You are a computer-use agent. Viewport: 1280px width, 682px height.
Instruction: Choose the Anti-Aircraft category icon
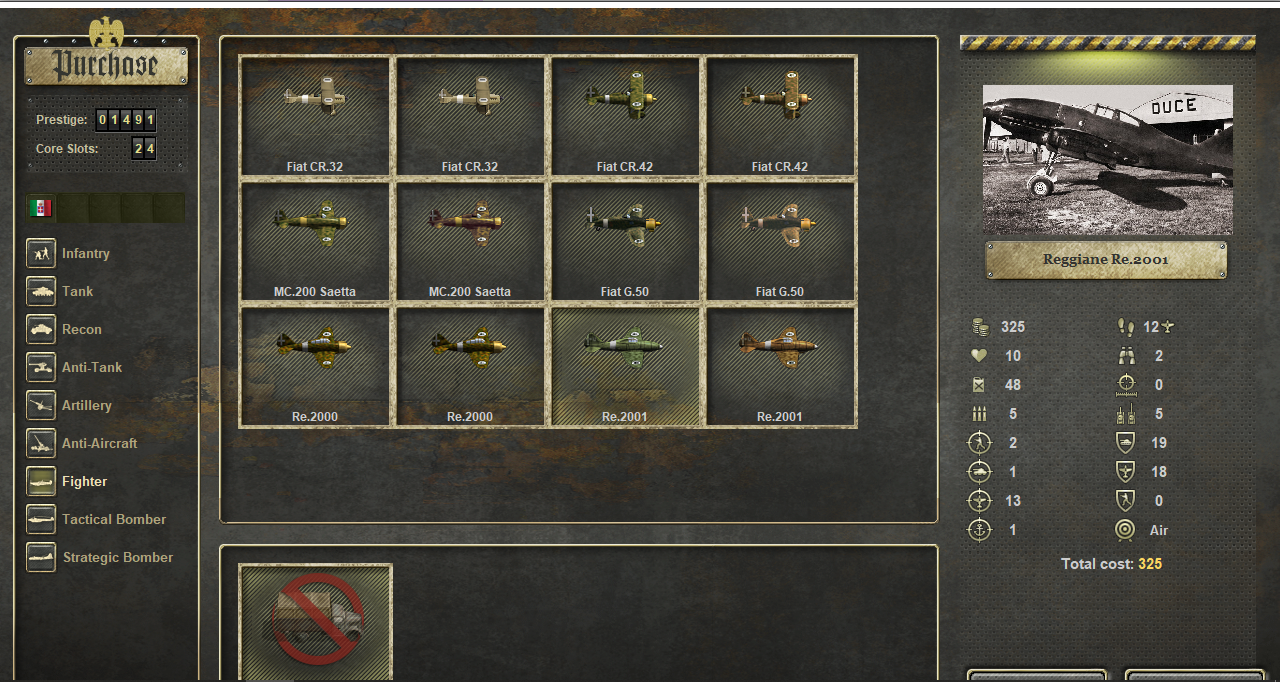(41, 443)
